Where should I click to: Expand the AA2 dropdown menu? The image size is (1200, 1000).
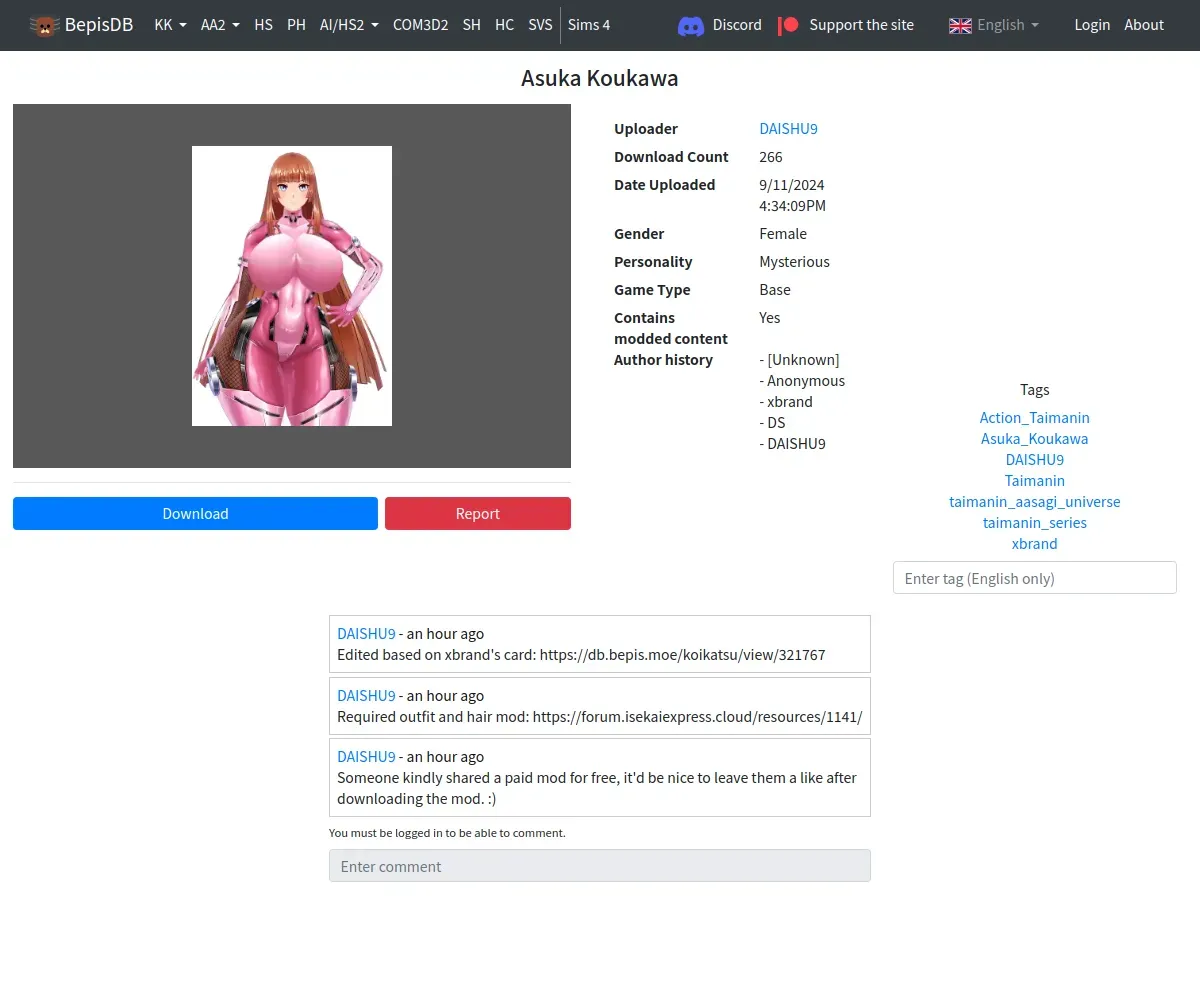220,25
